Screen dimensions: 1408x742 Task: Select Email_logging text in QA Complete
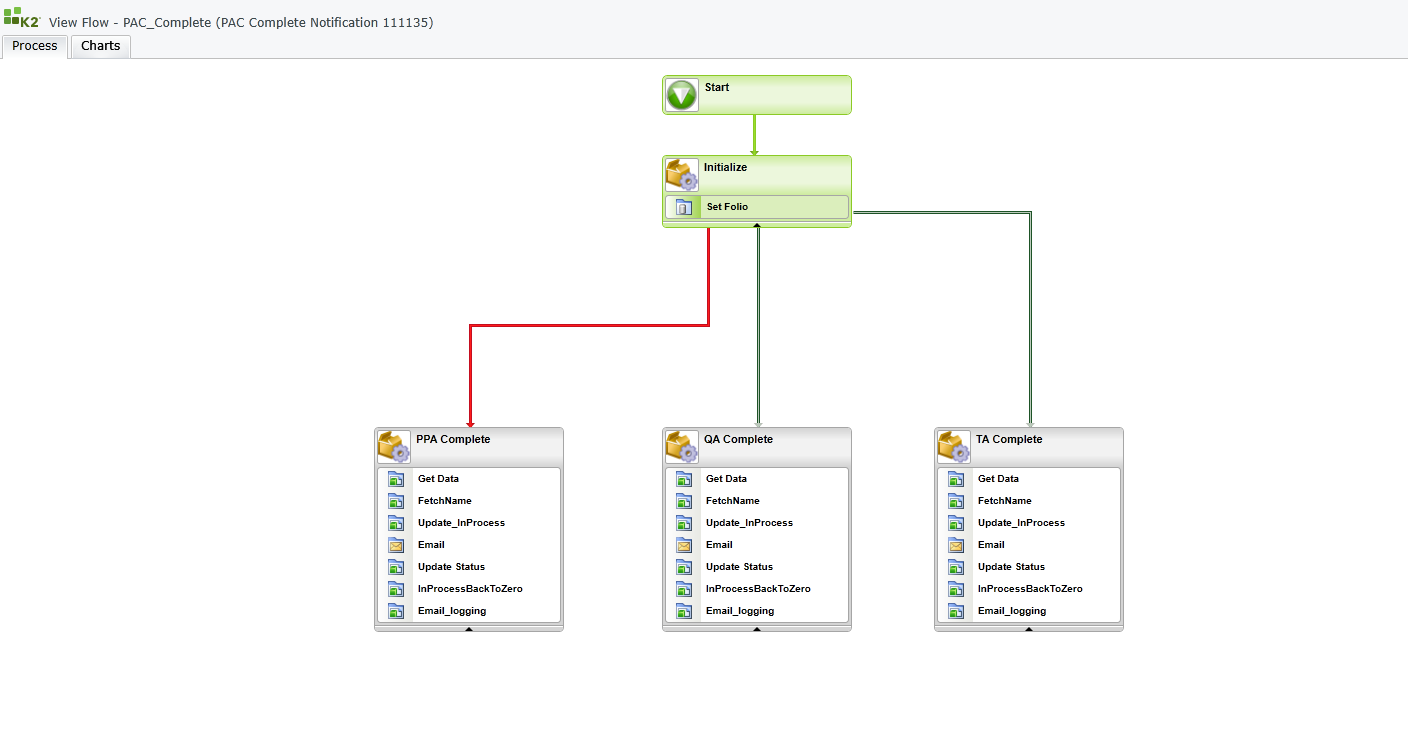740,611
